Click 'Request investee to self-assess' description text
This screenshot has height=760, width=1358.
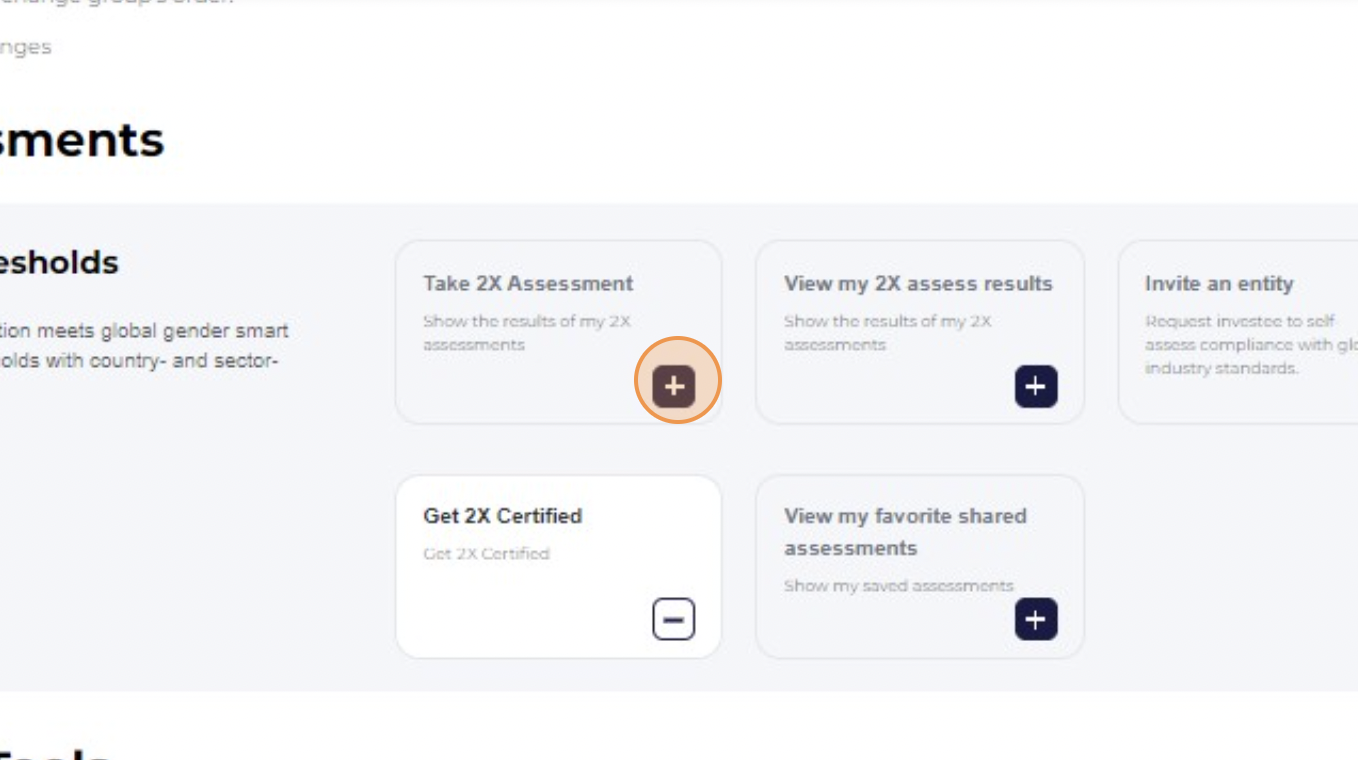pyautogui.click(x=1250, y=344)
